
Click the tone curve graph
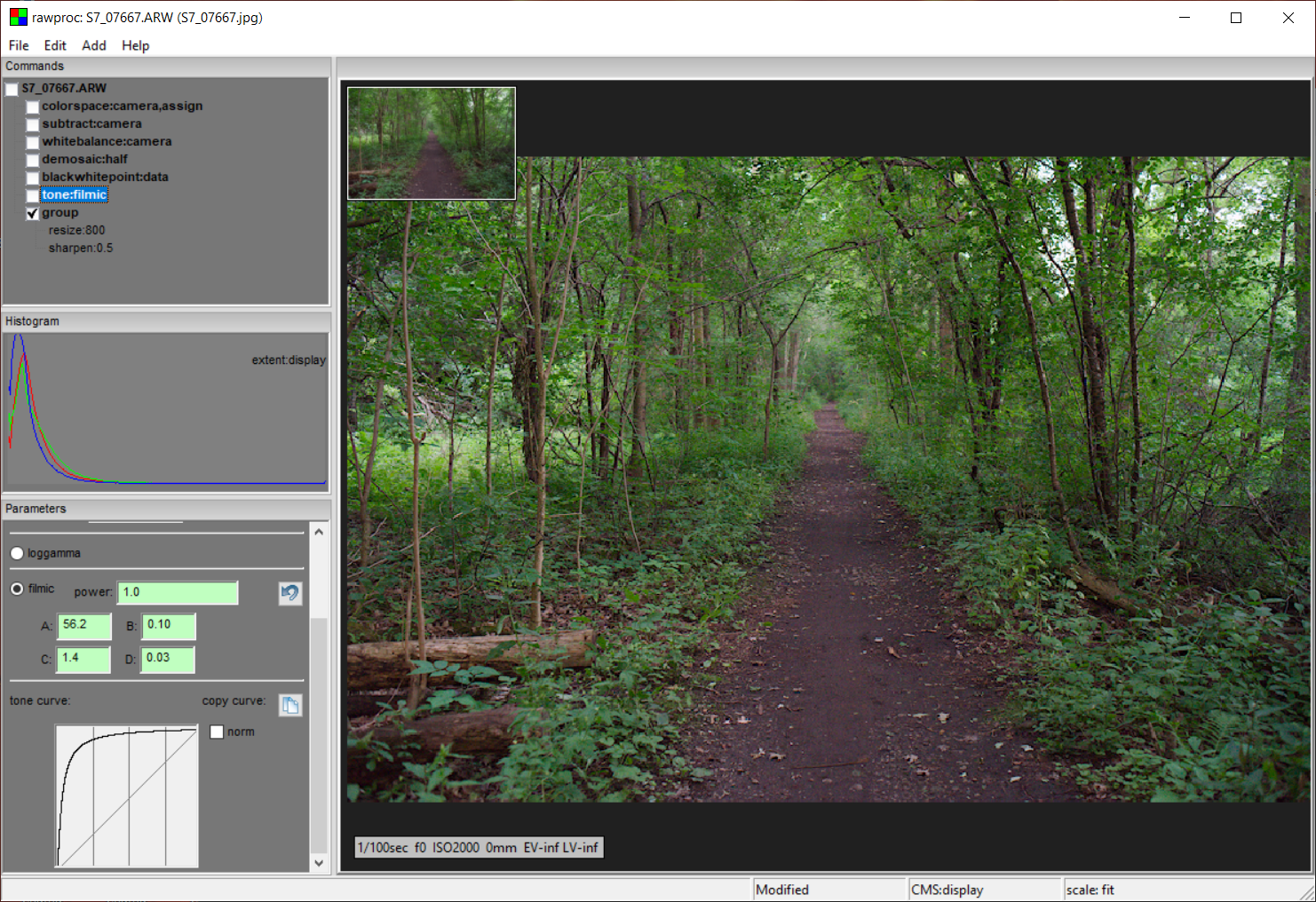tap(127, 795)
